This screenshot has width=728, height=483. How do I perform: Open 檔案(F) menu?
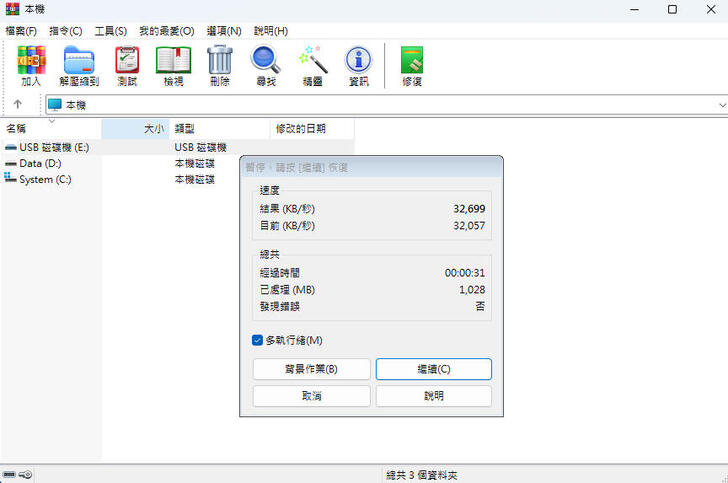click(21, 31)
